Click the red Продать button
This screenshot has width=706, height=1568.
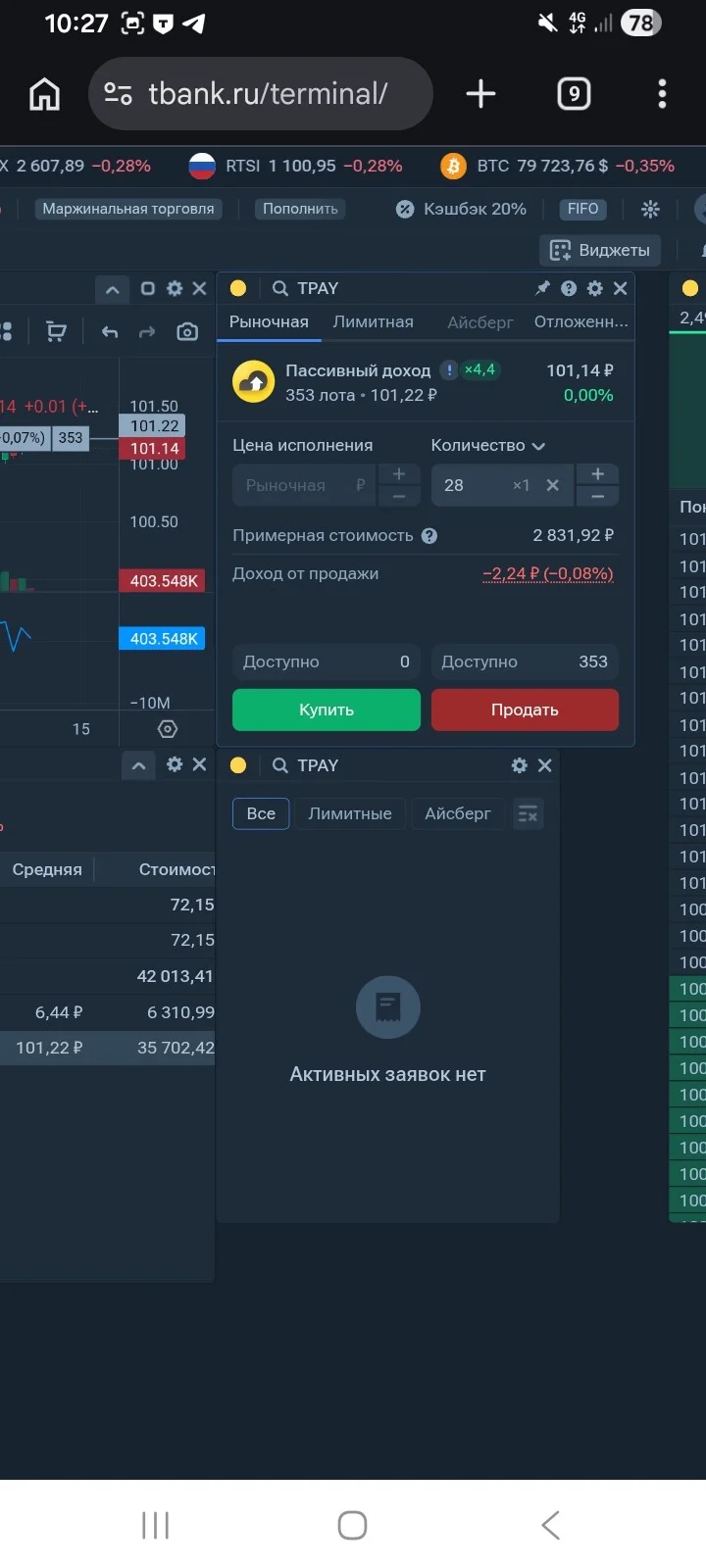(x=525, y=710)
